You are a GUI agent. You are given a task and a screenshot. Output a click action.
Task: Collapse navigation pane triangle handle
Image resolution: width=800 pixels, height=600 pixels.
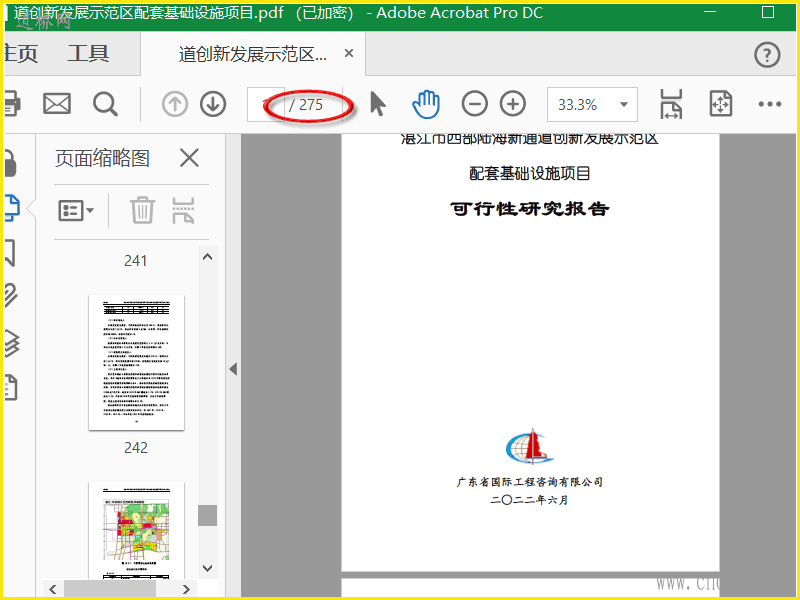click(233, 369)
